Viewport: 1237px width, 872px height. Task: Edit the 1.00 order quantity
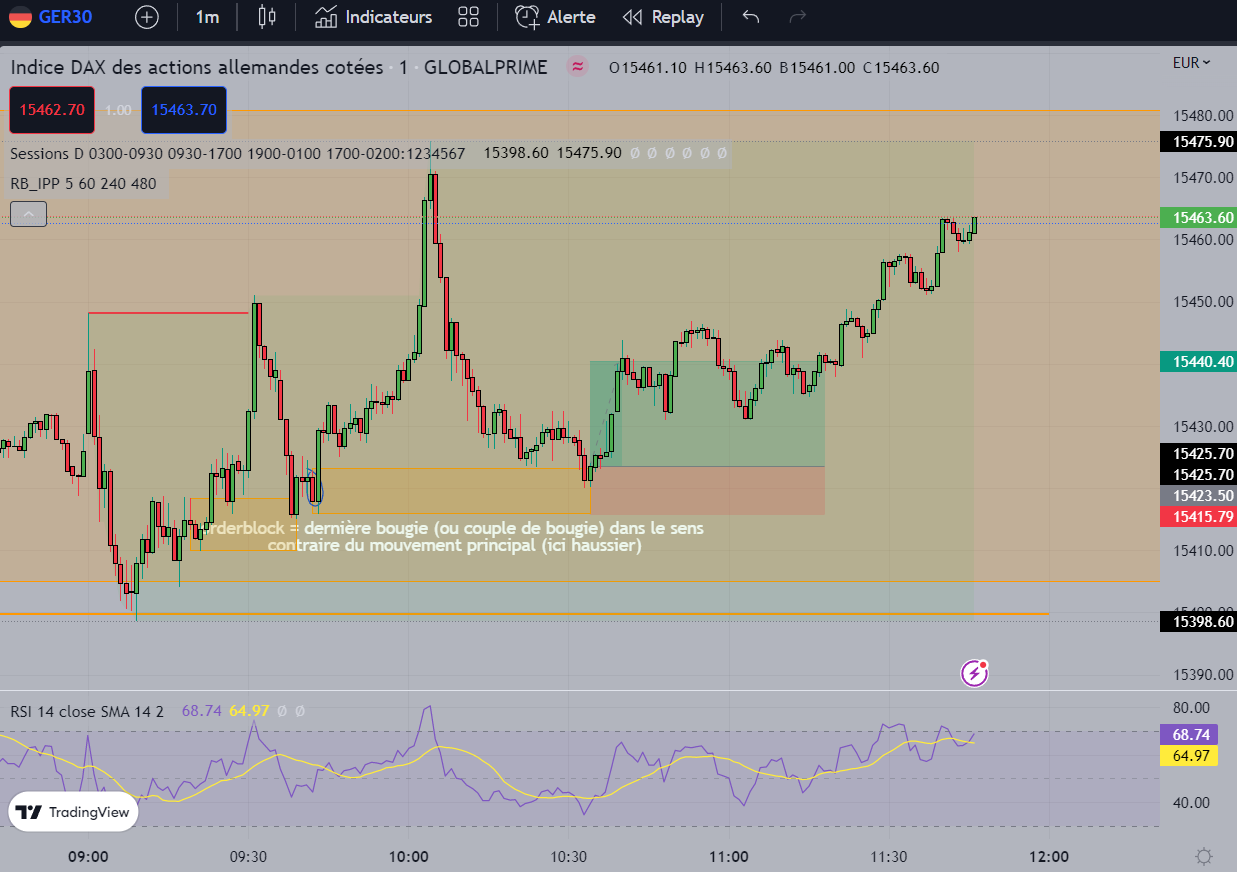tap(118, 110)
